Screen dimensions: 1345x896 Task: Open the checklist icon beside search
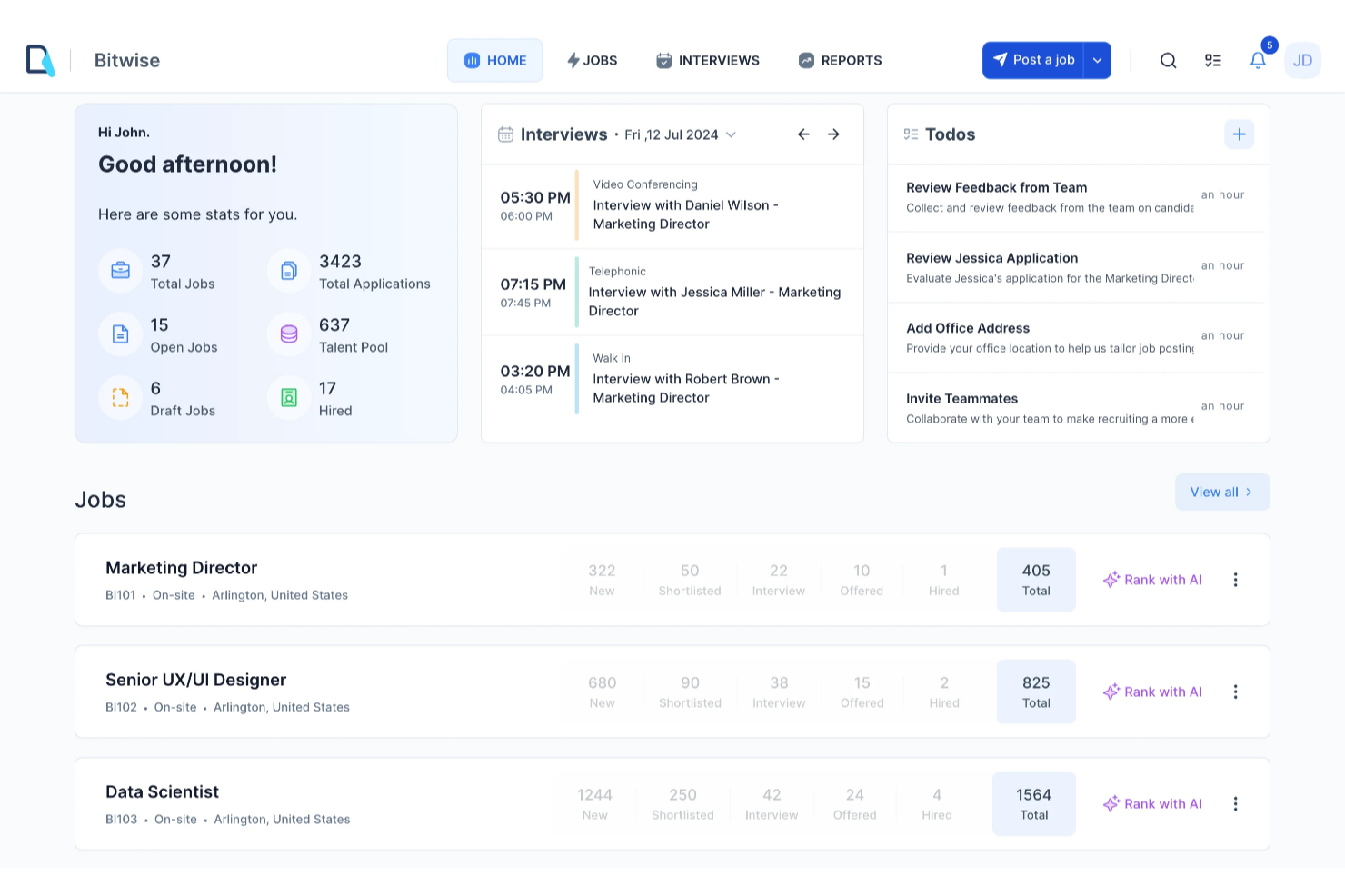coord(1213,60)
